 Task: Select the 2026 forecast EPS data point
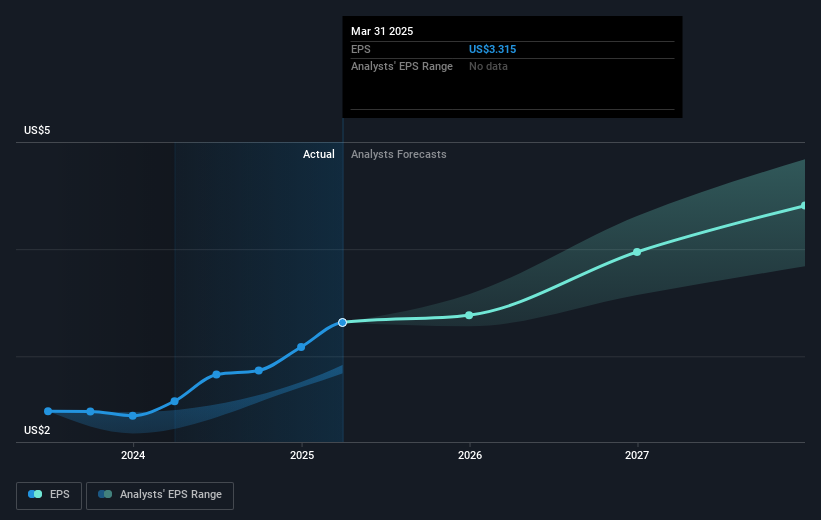pos(469,315)
